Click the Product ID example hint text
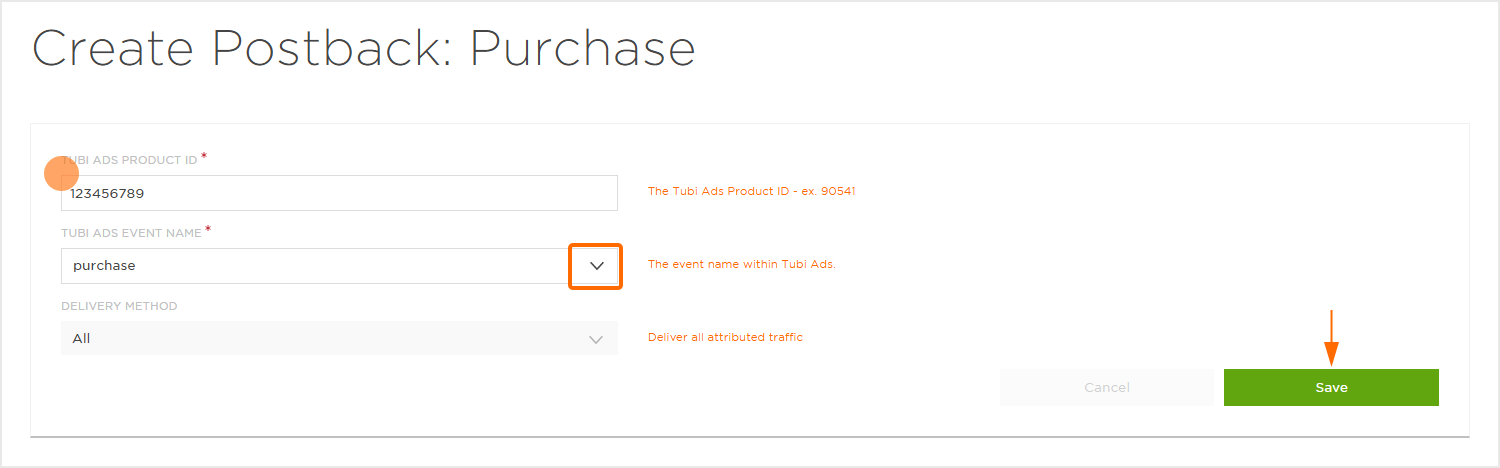The image size is (1500, 468). coord(751,191)
